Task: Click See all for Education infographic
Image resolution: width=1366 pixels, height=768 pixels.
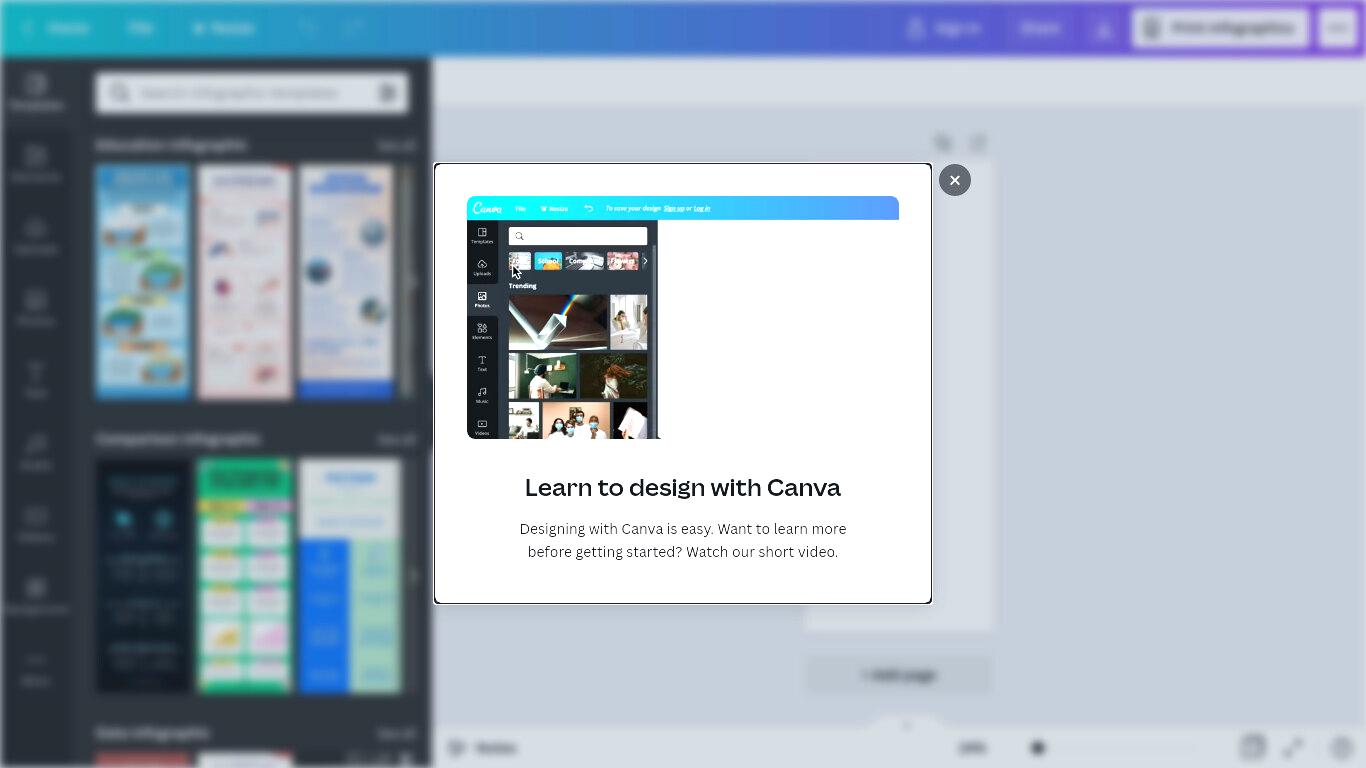Action: point(395,145)
